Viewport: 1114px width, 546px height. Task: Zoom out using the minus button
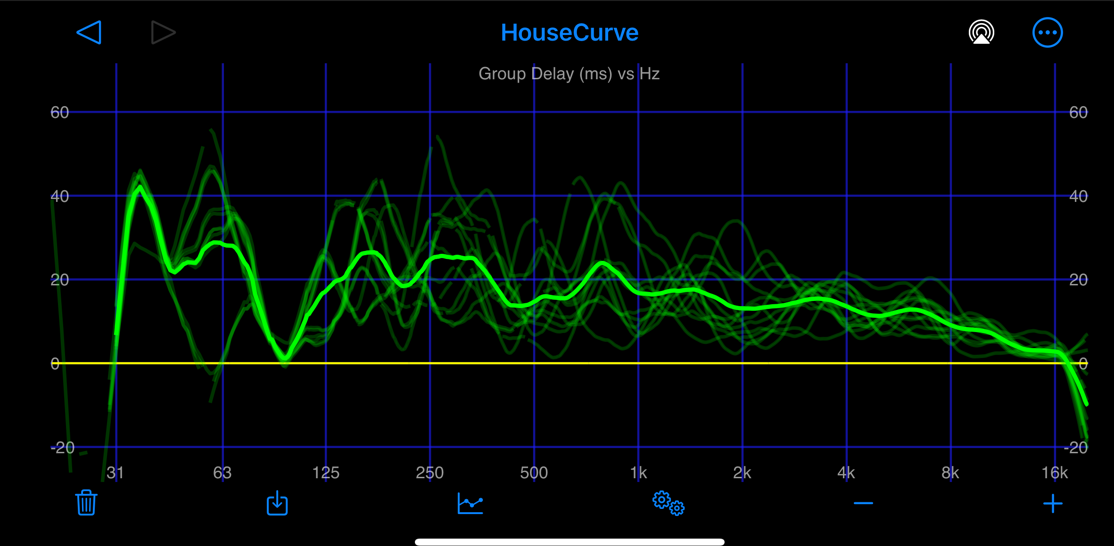coord(863,503)
